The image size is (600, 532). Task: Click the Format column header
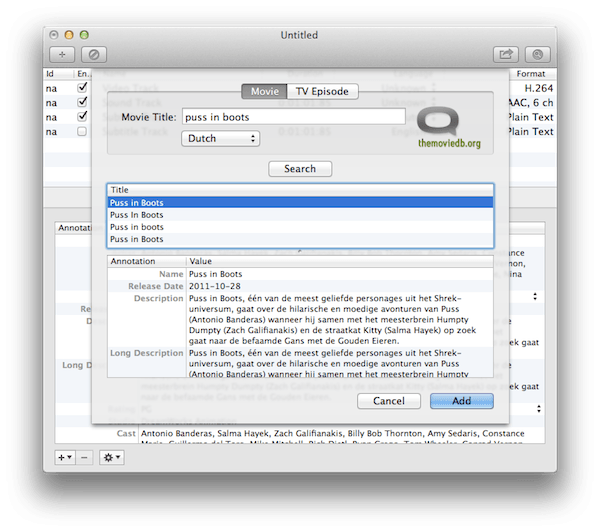(x=531, y=73)
